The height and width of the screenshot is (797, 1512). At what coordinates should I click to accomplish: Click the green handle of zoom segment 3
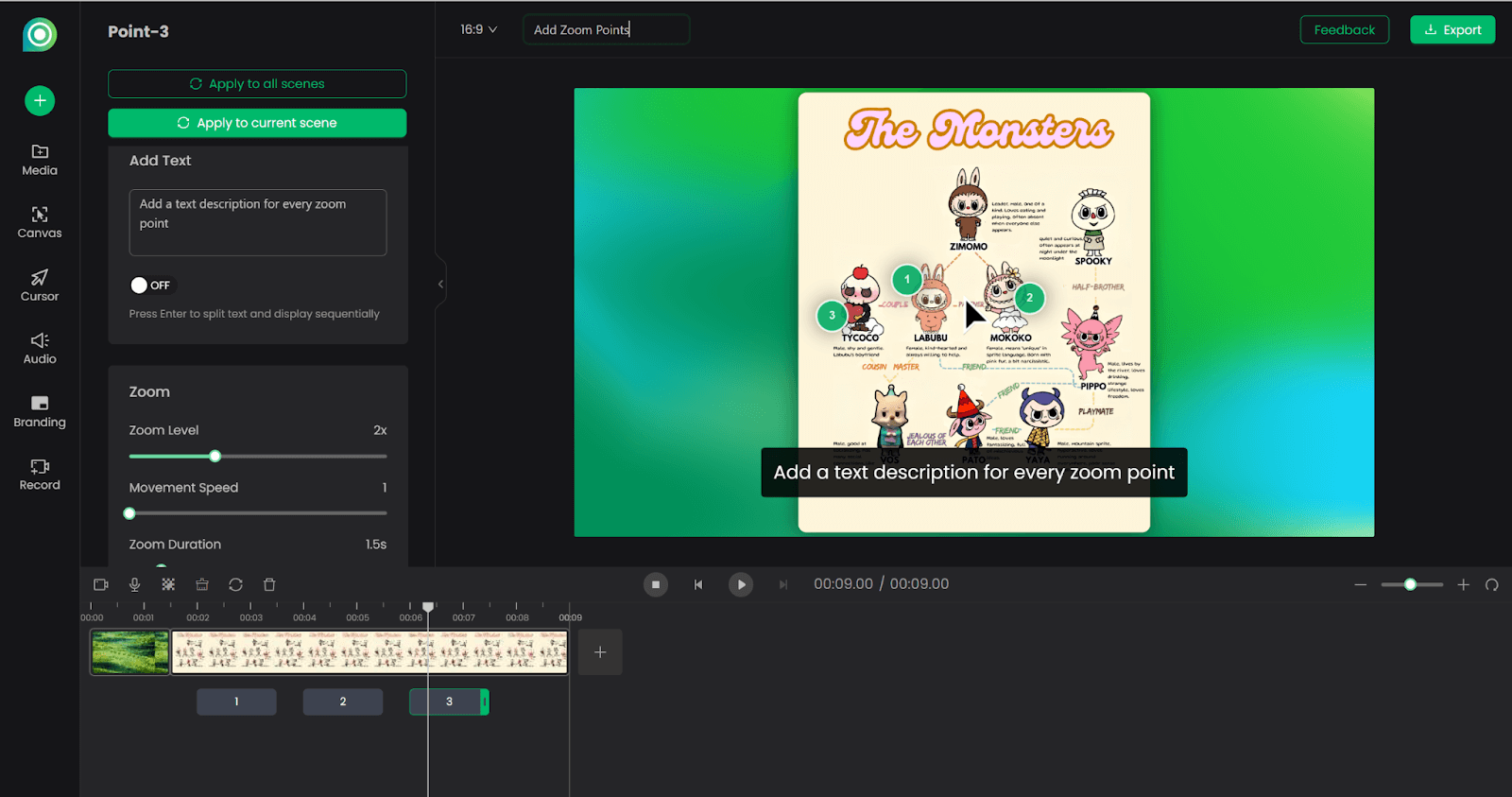pos(485,702)
